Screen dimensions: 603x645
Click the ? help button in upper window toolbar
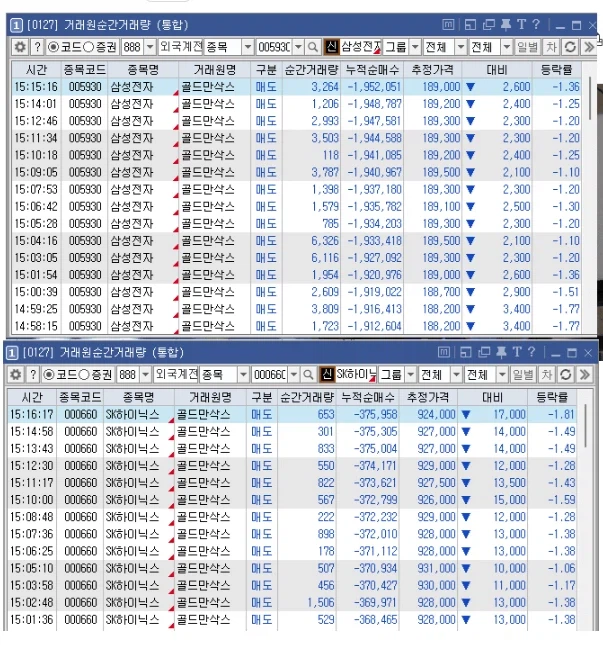(x=37, y=47)
